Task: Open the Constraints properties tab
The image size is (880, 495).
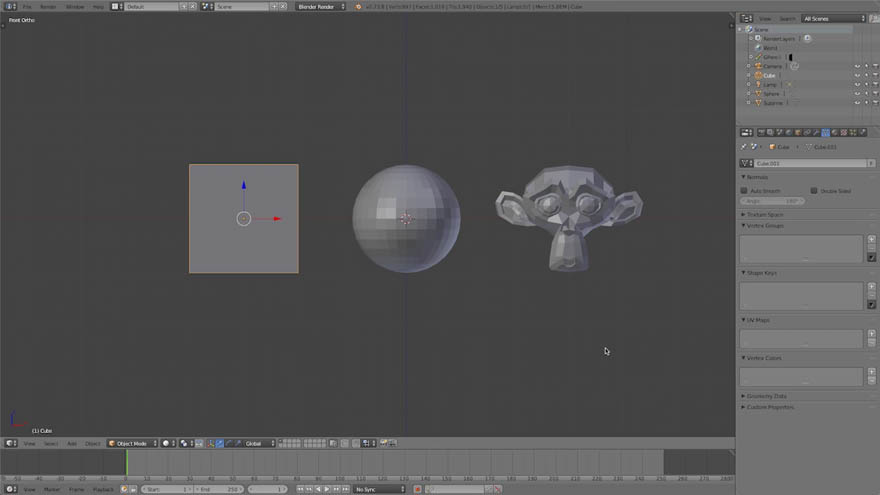Action: [807, 132]
